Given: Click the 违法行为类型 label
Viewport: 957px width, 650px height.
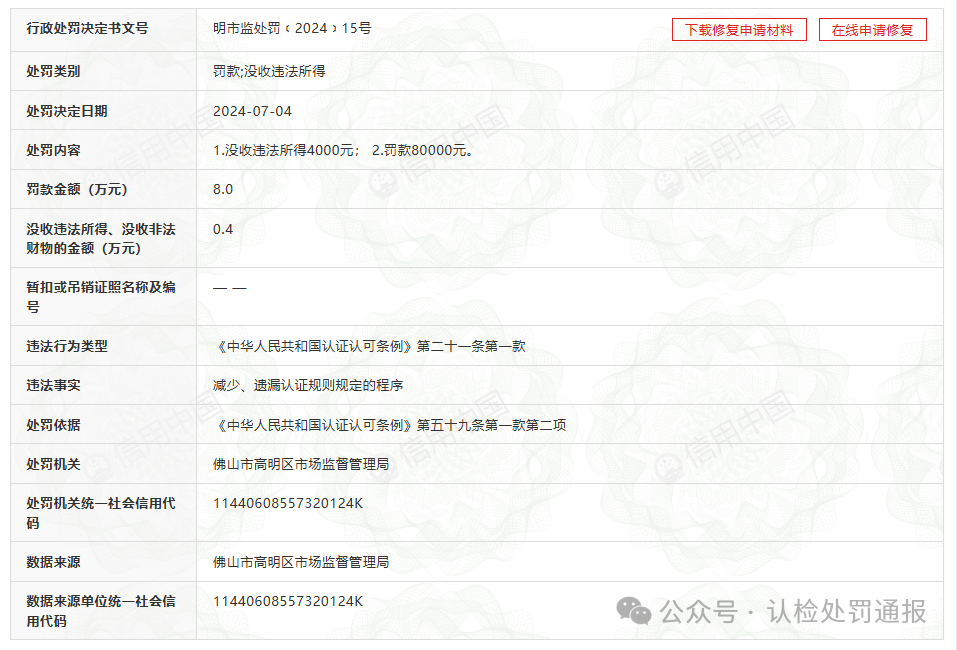Looking at the screenshot, I should 67,346.
